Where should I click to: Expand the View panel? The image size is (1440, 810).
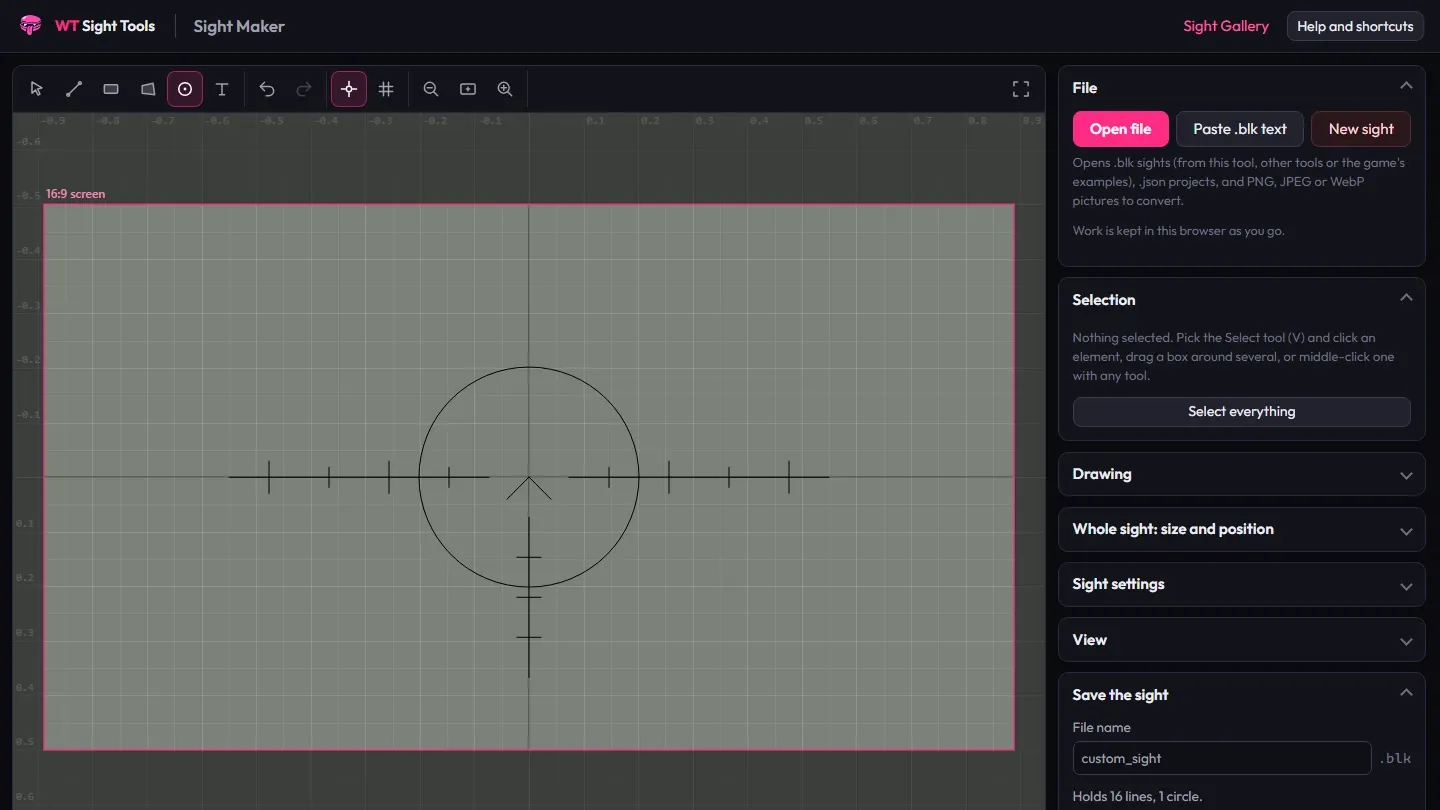1241,640
